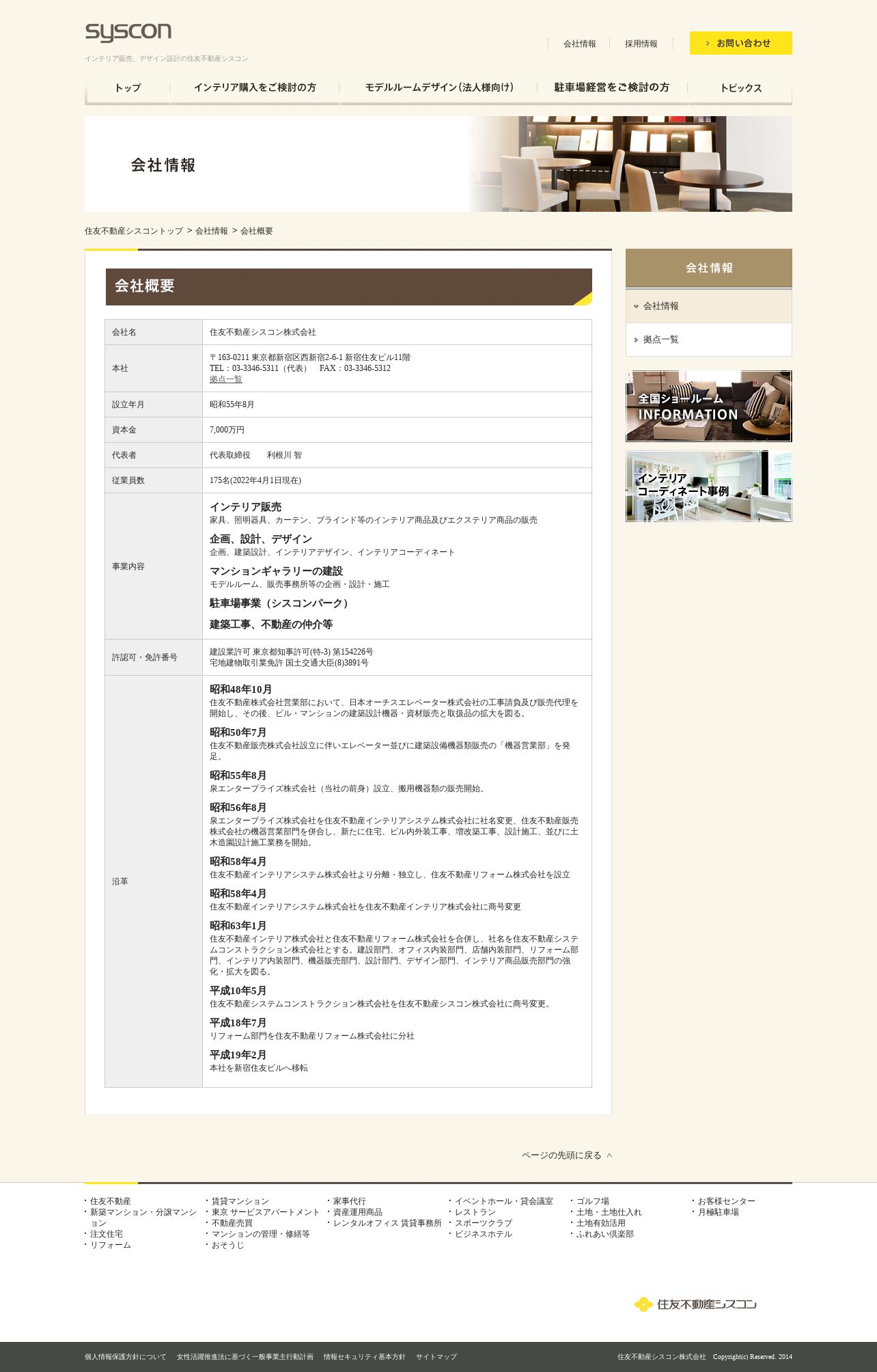Open 不動産売買 footer link

[x=232, y=1223]
